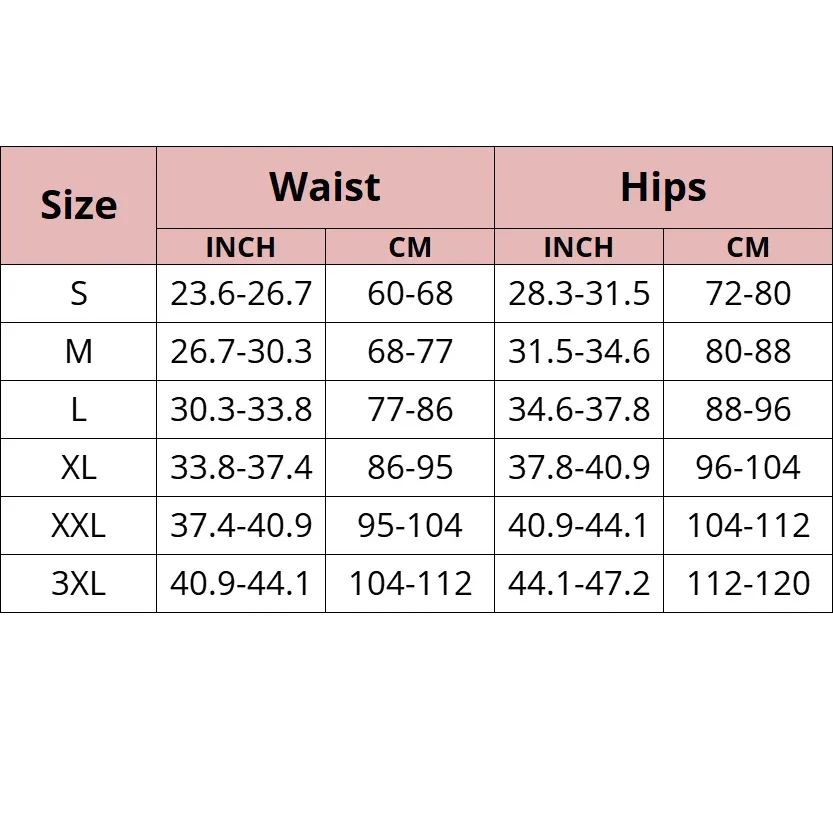Select the 96-104 hips cm cell

[748, 468]
